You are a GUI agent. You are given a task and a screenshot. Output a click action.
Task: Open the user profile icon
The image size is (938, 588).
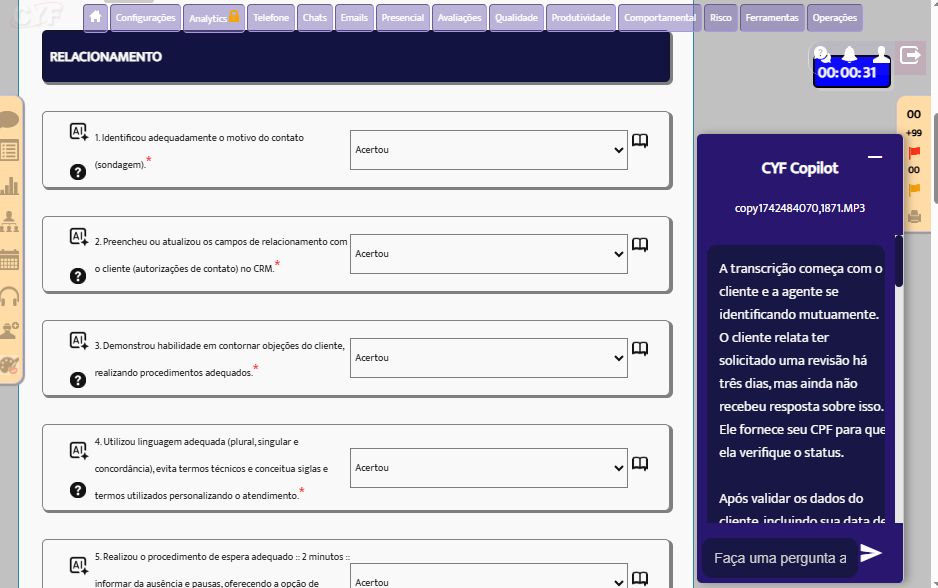(x=881, y=54)
